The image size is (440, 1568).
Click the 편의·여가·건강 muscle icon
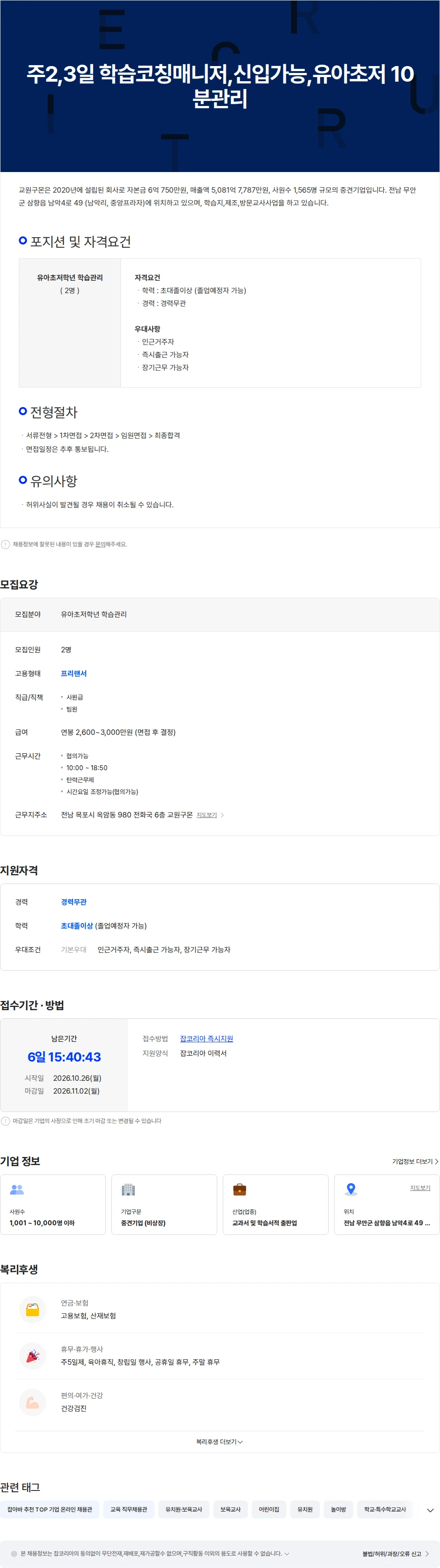[33, 1402]
